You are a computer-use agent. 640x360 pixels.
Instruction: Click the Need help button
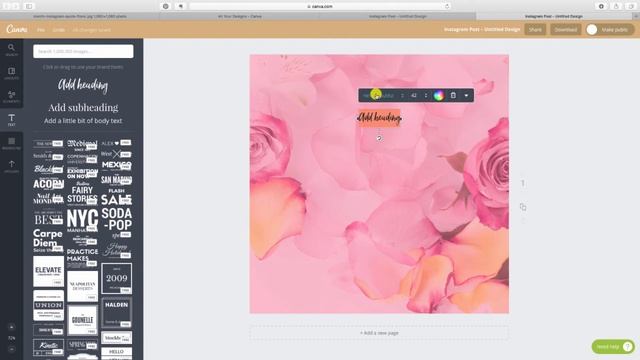click(613, 347)
